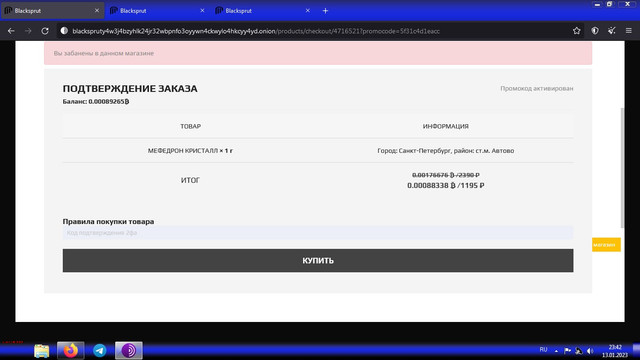Focus the 2FA confirmation code field
The height and width of the screenshot is (360, 640).
coord(318,233)
